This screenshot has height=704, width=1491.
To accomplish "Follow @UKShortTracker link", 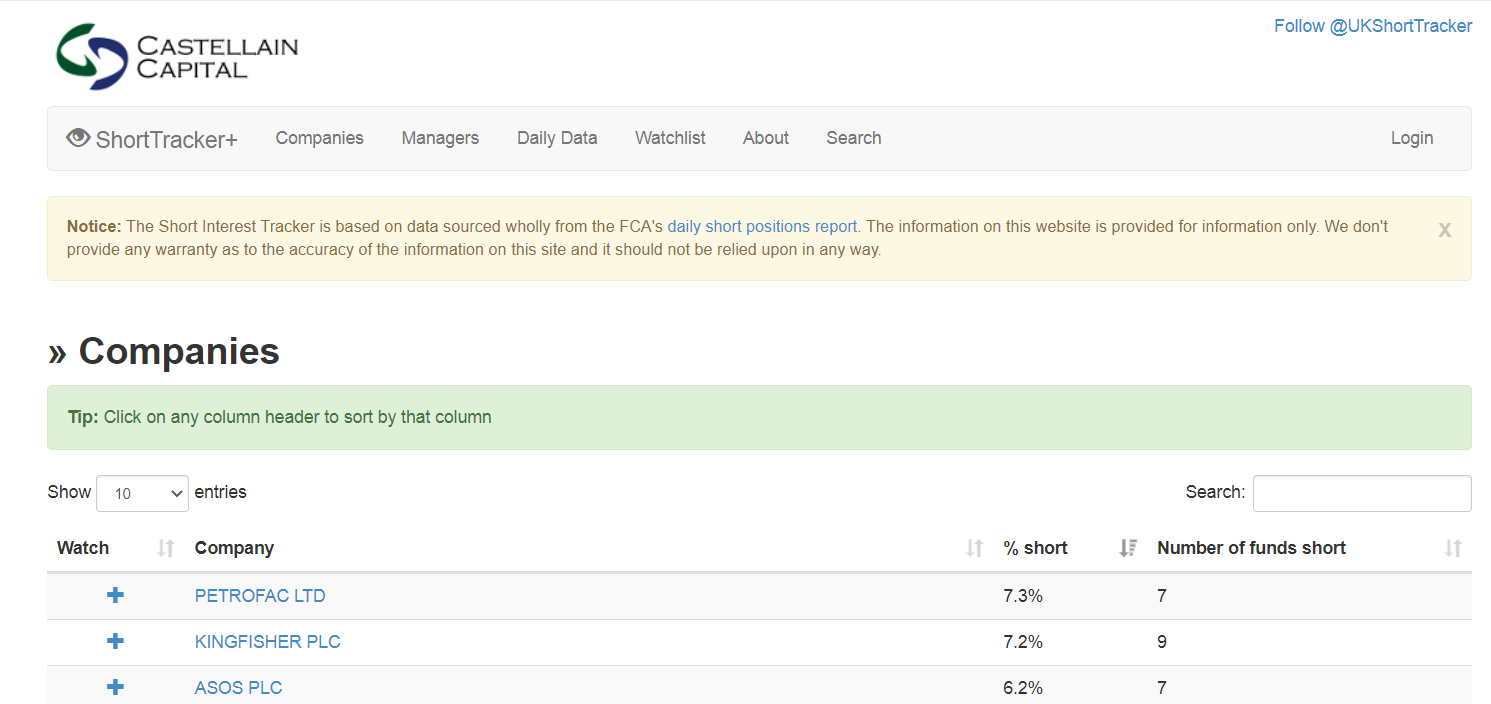I will [1373, 26].
